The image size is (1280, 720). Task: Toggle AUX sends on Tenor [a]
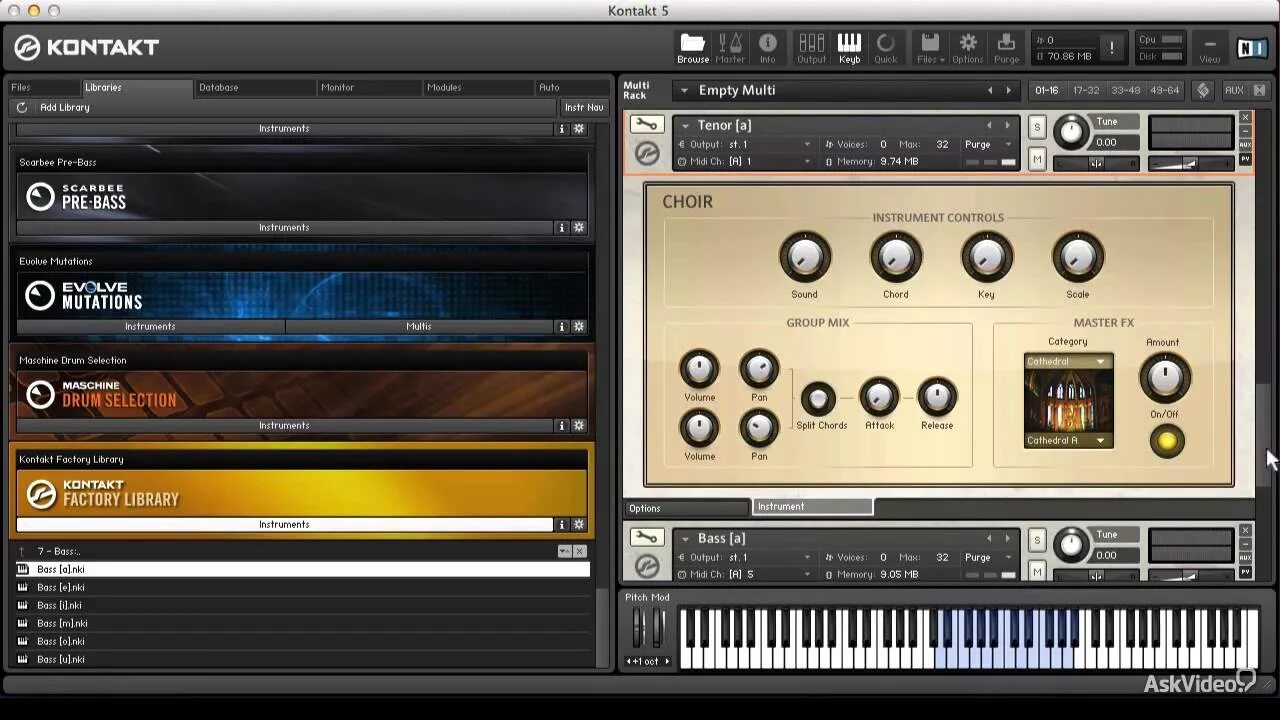(x=1245, y=145)
